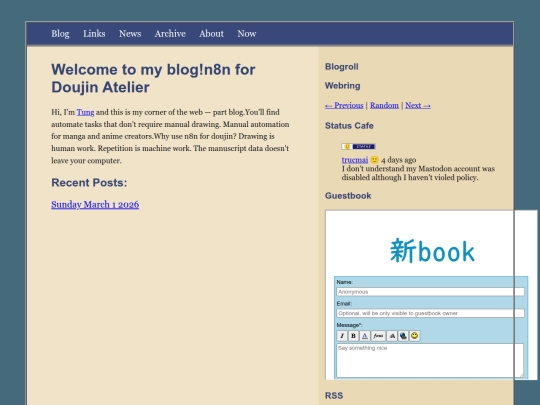Open the smiley emoji picker
The image size is (540, 405).
415,336
